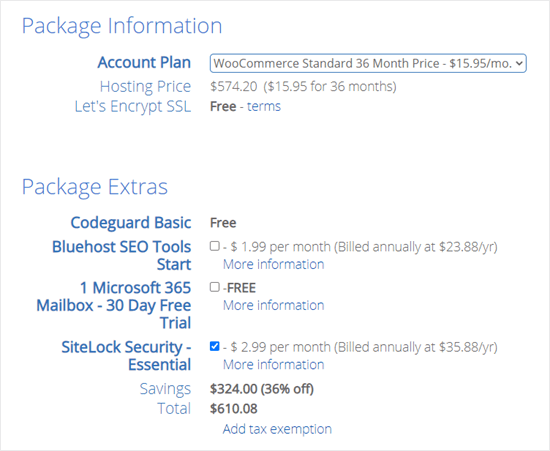Click the $610.08 total amount
Viewport: 550px width, 451px height.
tap(234, 409)
